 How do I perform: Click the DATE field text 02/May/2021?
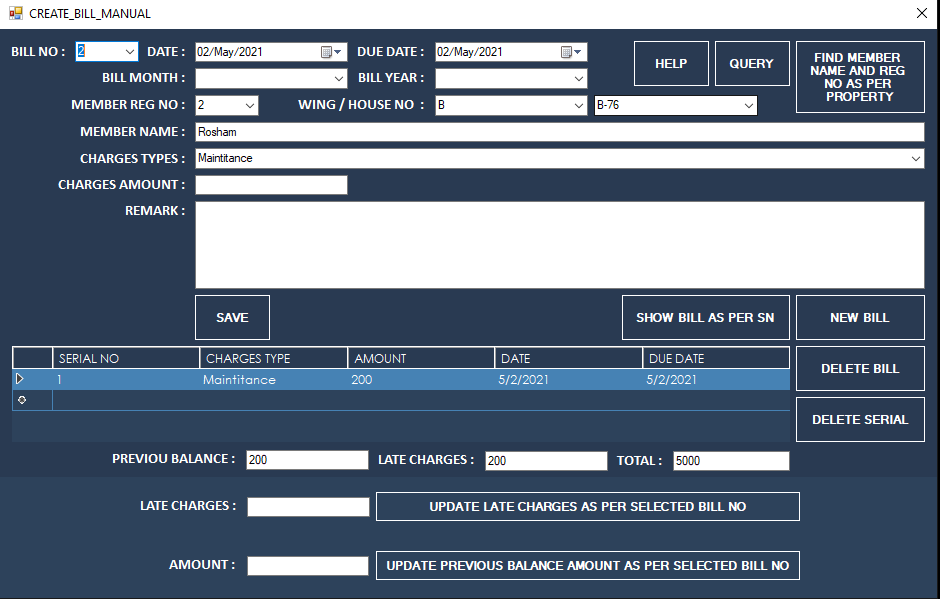tap(230, 52)
